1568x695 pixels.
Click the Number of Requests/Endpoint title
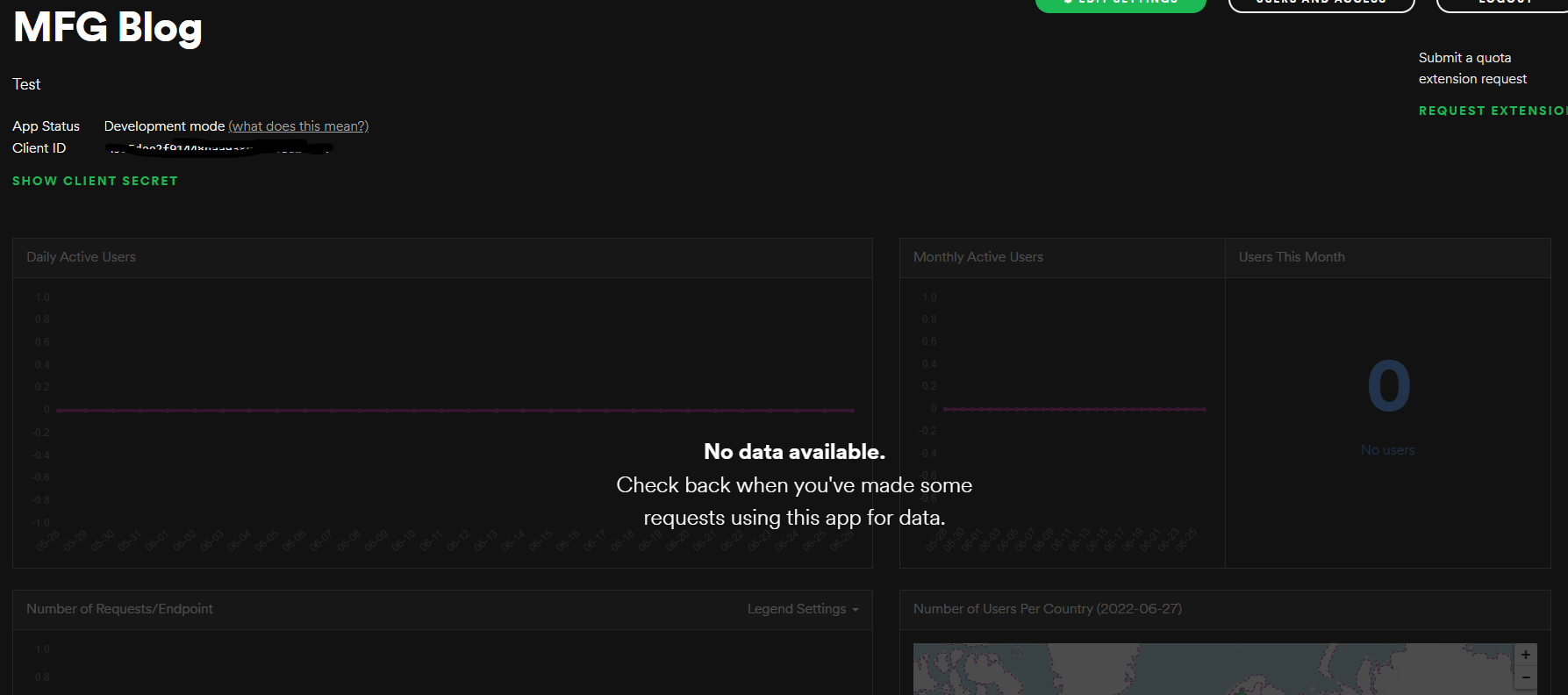(119, 609)
